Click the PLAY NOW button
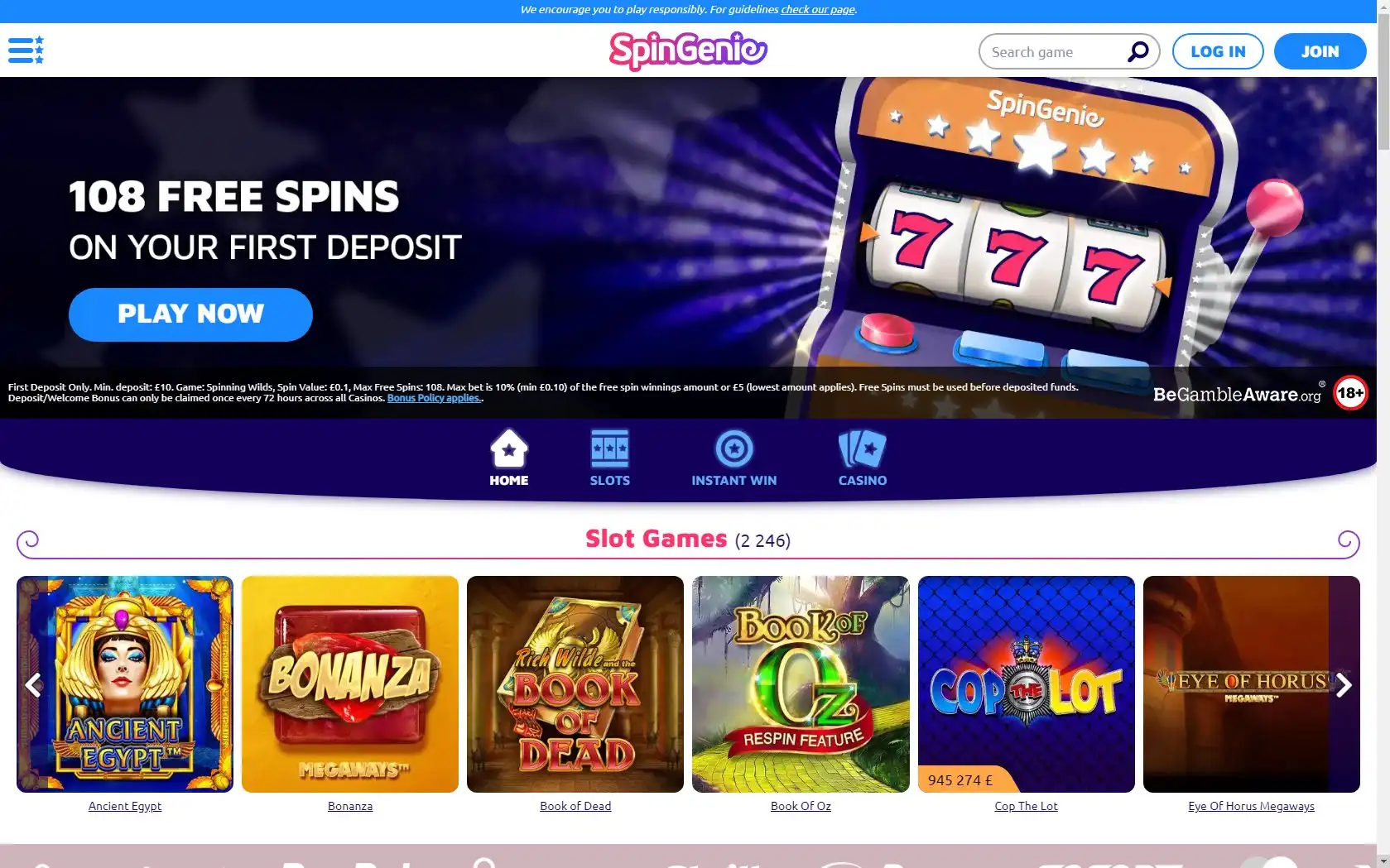This screenshot has height=868, width=1390. (190, 314)
